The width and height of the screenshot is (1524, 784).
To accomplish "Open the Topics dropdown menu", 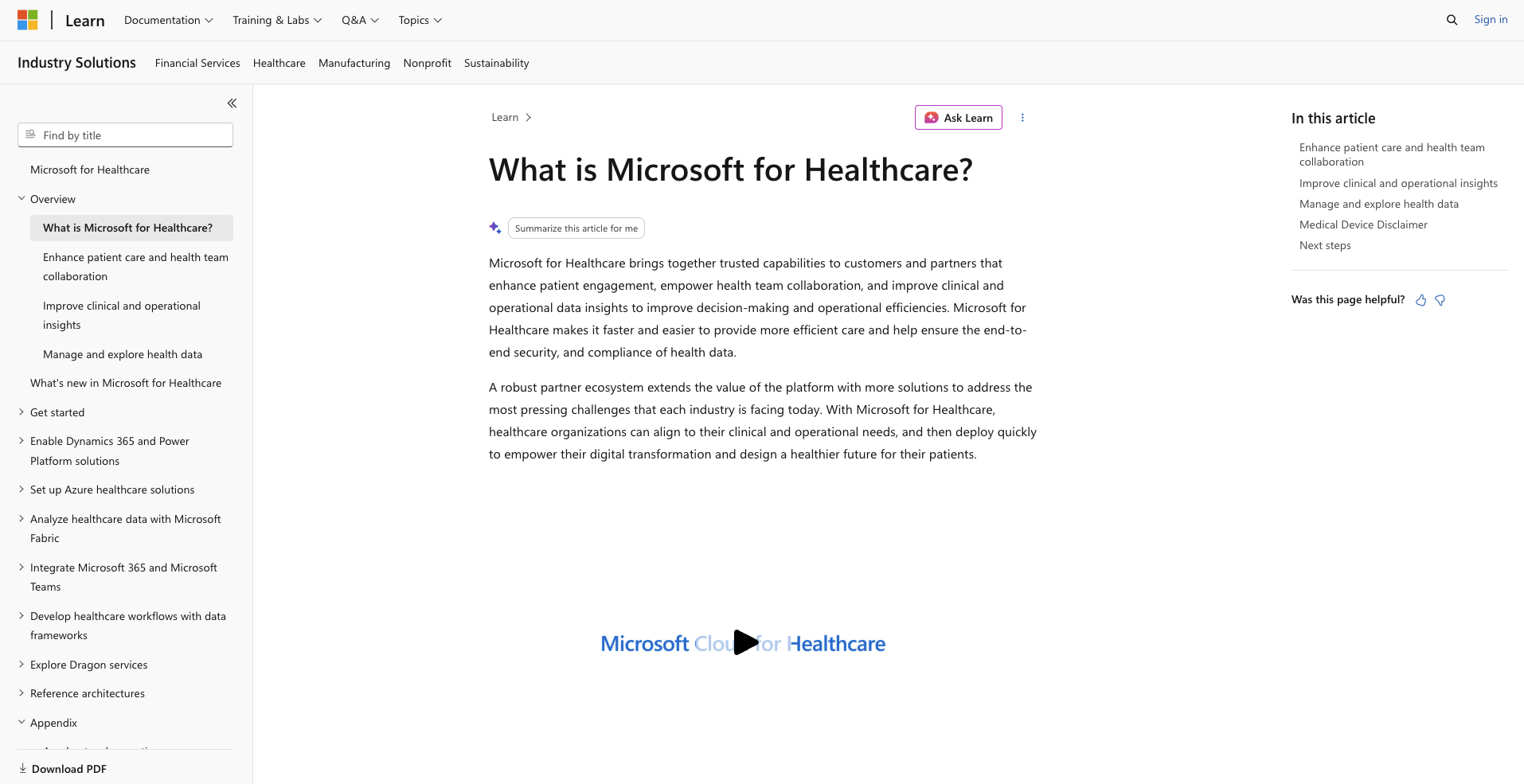I will (420, 20).
